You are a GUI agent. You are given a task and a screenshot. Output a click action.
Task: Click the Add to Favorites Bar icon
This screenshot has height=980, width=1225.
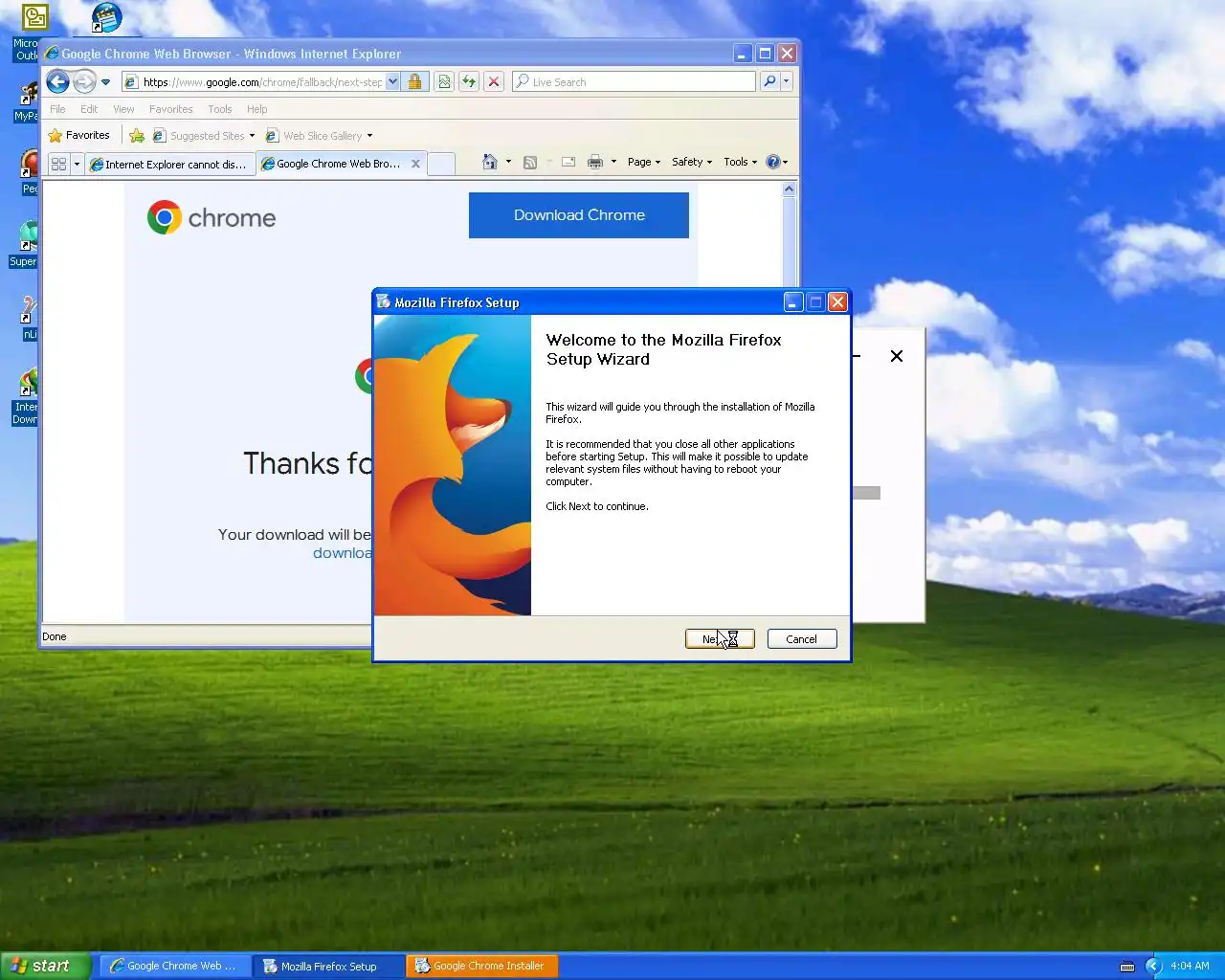137,136
